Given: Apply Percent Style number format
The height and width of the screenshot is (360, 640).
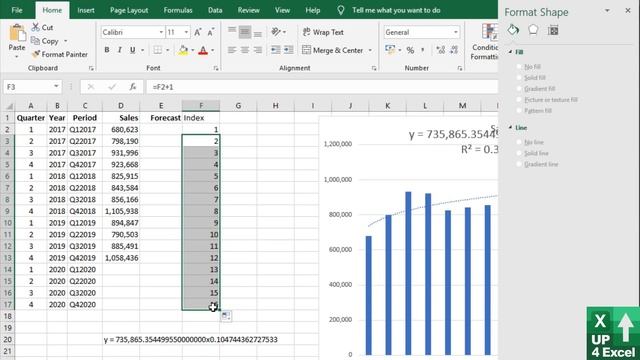Looking at the screenshot, I should [410, 50].
